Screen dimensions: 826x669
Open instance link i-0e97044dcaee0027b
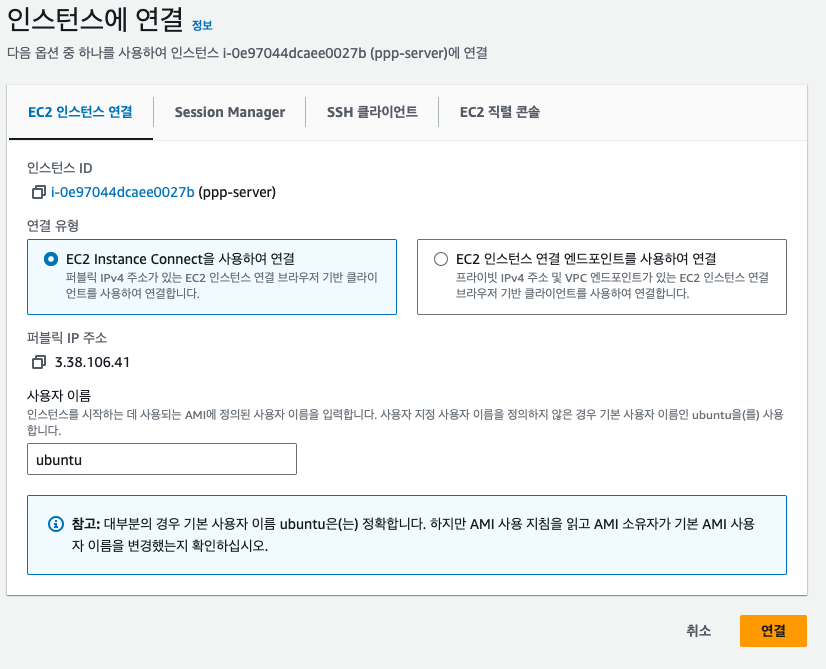tap(123, 192)
